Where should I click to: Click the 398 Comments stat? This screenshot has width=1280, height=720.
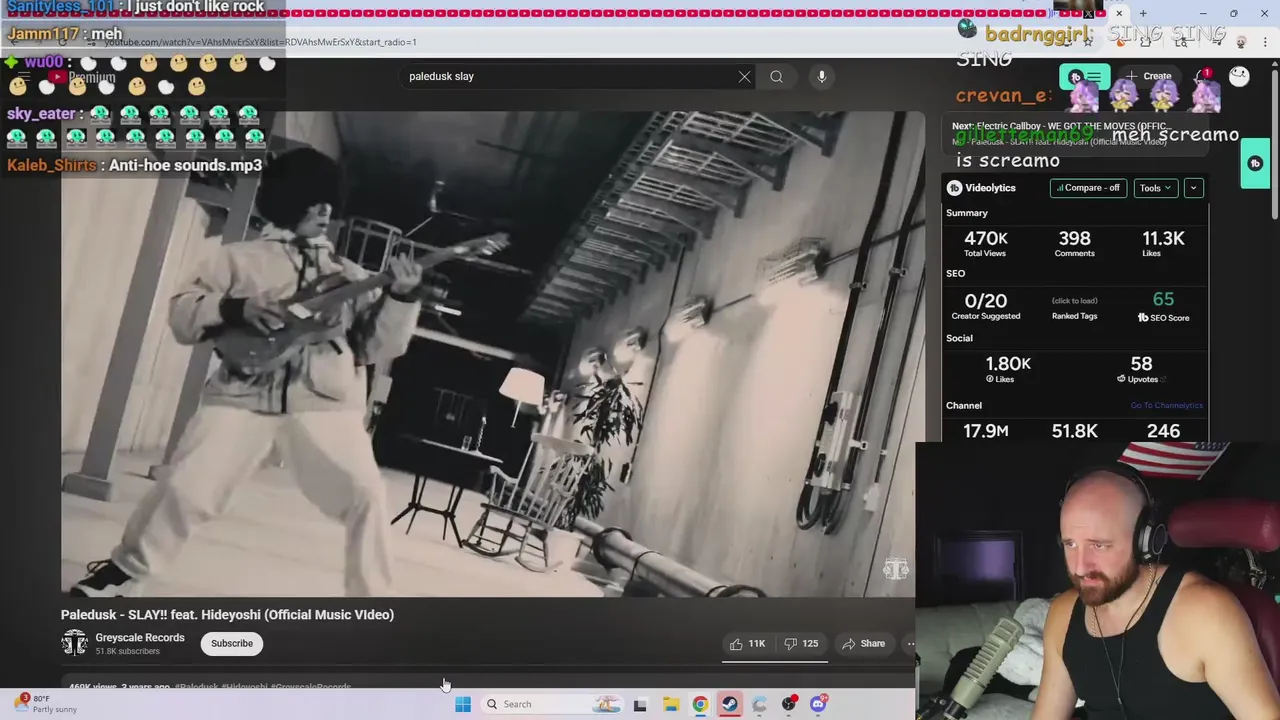(x=1074, y=243)
